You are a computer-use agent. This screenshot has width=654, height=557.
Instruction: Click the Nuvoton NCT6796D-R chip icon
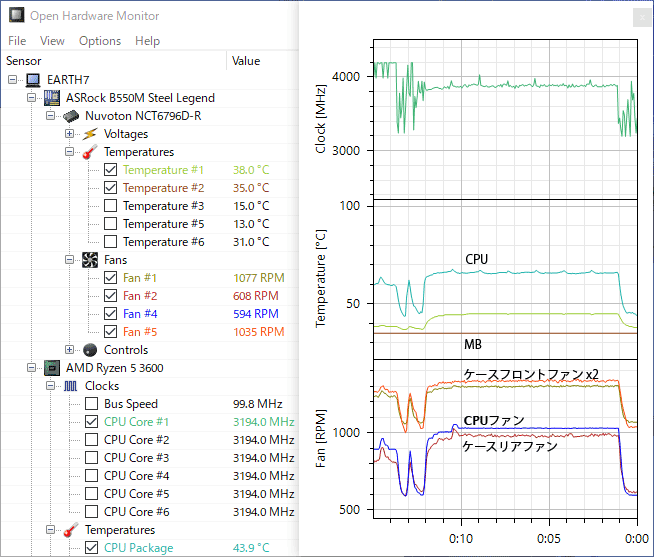pos(71,116)
